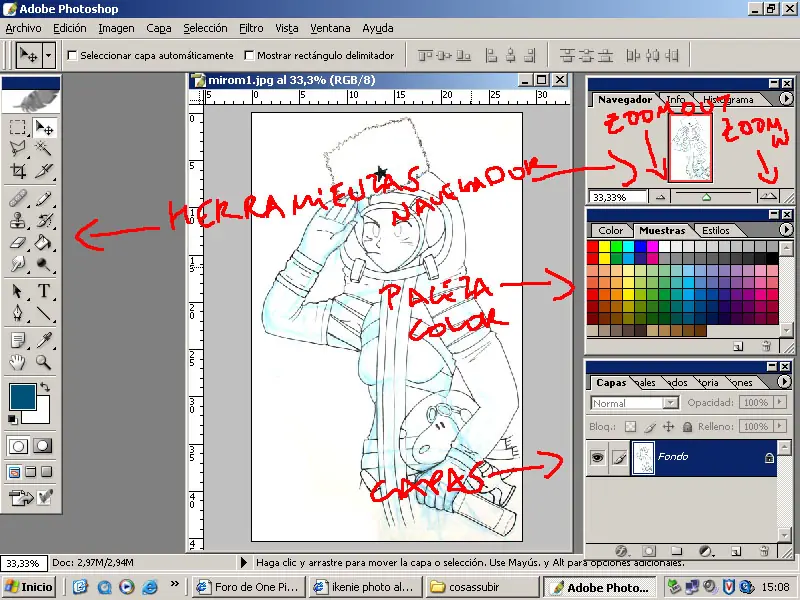
Task: Select the Eyedropper tool
Action: coord(44,340)
